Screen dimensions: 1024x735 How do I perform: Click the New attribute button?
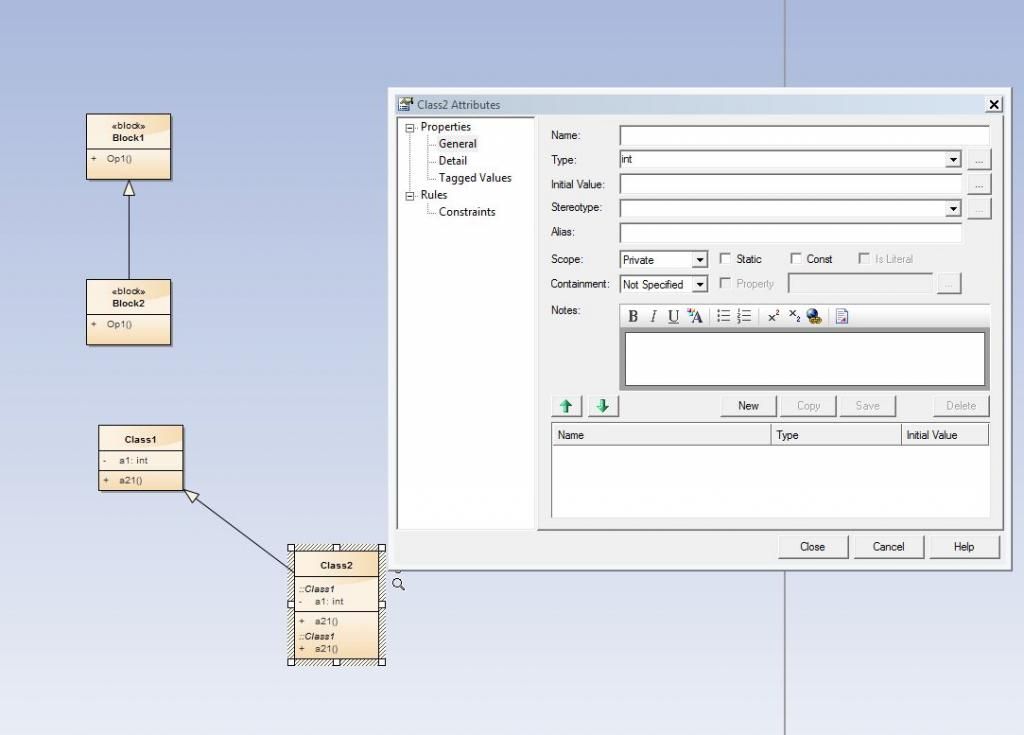(x=748, y=406)
